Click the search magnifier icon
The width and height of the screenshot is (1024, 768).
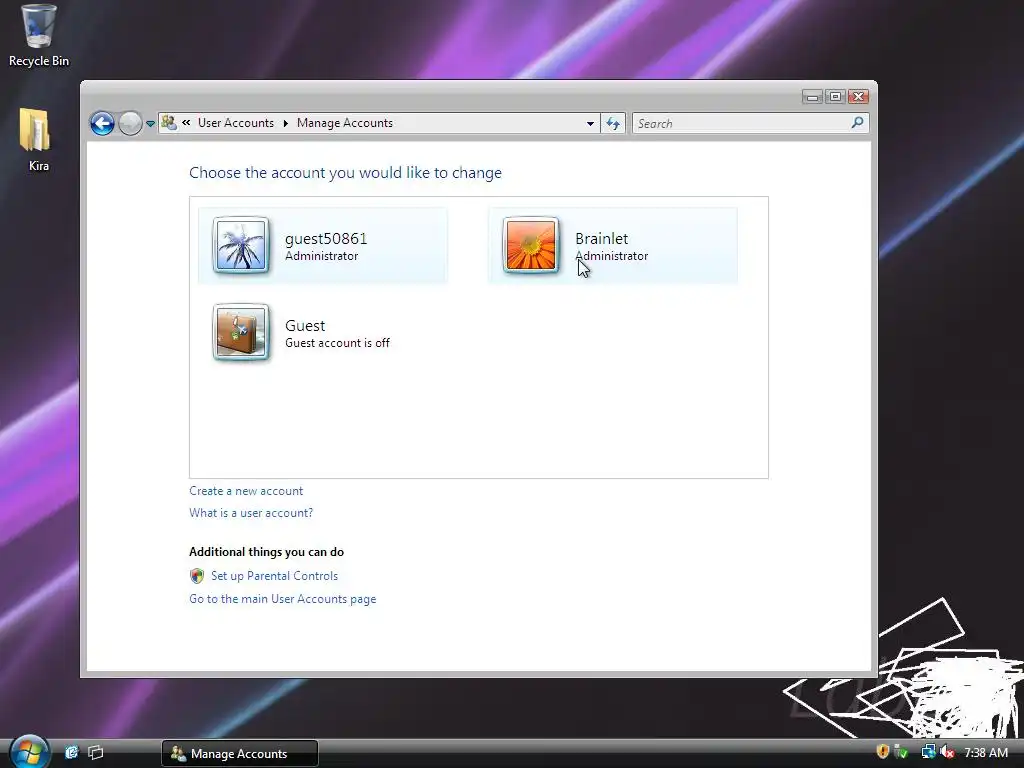857,123
